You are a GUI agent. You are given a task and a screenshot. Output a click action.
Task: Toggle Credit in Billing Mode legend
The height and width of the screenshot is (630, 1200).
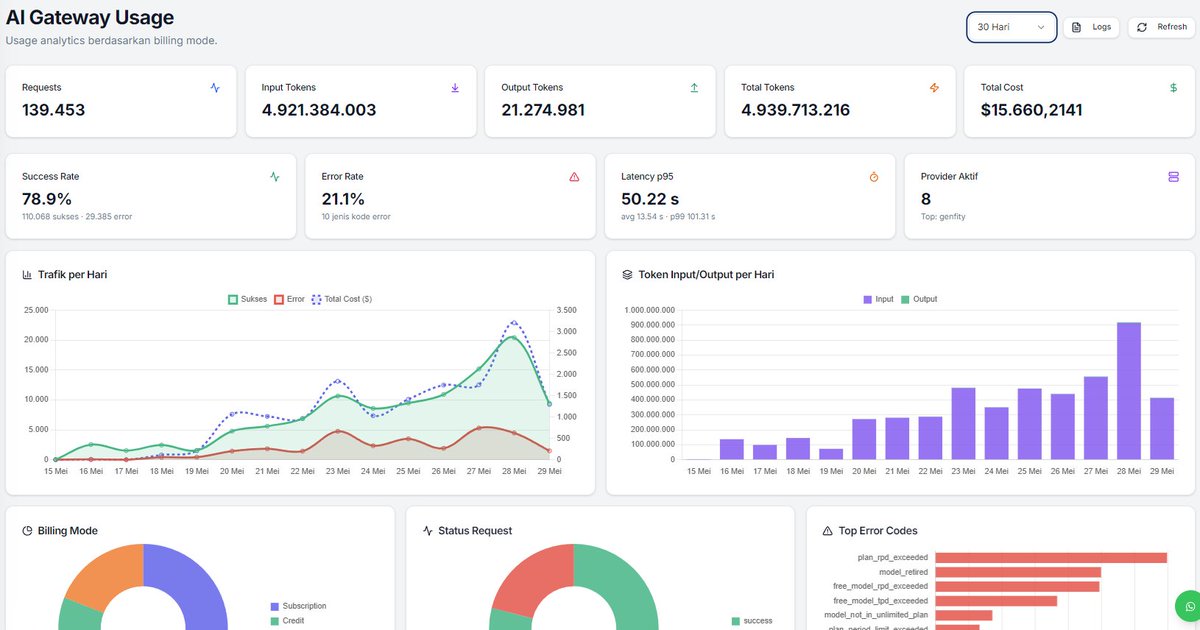287,621
